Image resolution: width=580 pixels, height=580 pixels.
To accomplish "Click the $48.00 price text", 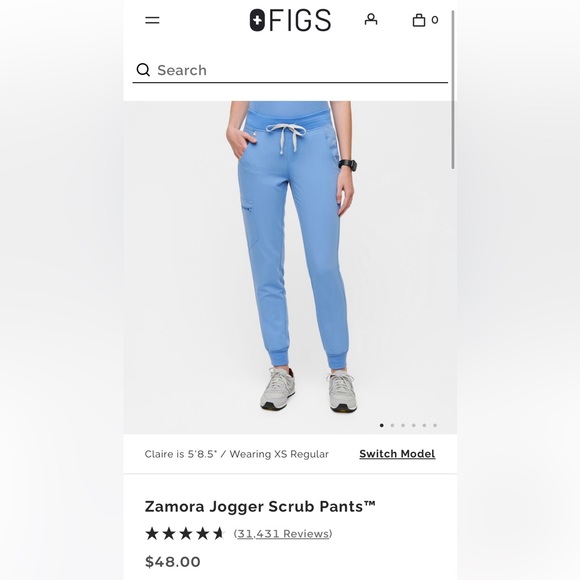I will point(173,562).
